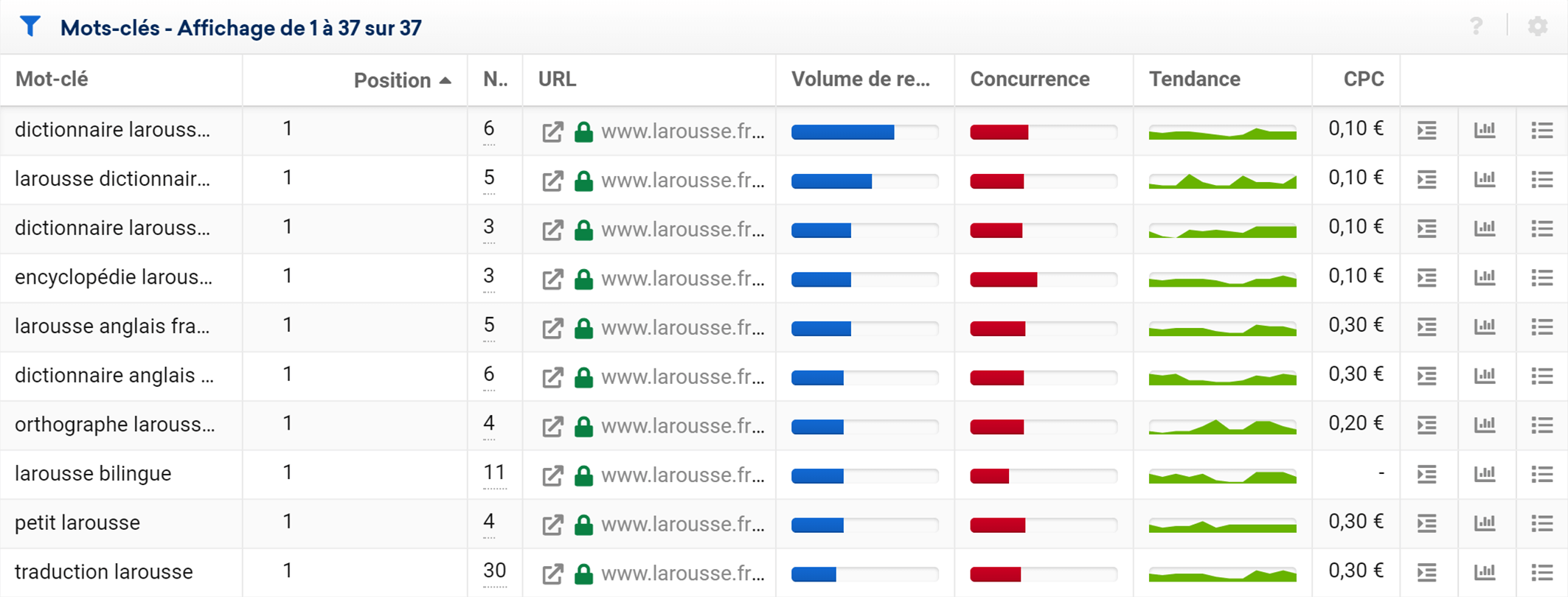Screen dimensions: 1568x597
Task: Click bar chart icon in first keyword row
Action: [x=1485, y=130]
